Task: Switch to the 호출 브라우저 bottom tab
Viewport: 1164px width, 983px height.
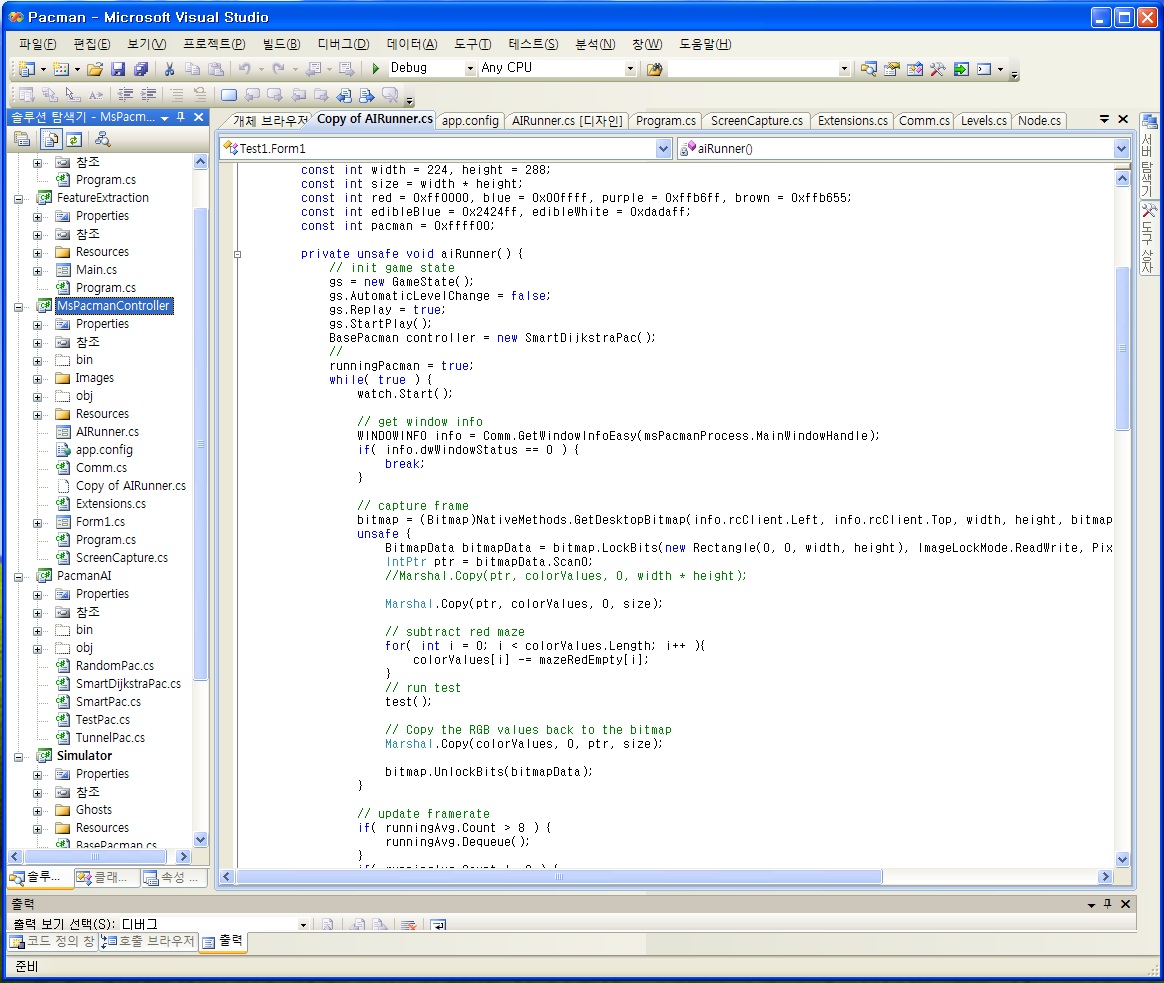Action: [148, 942]
